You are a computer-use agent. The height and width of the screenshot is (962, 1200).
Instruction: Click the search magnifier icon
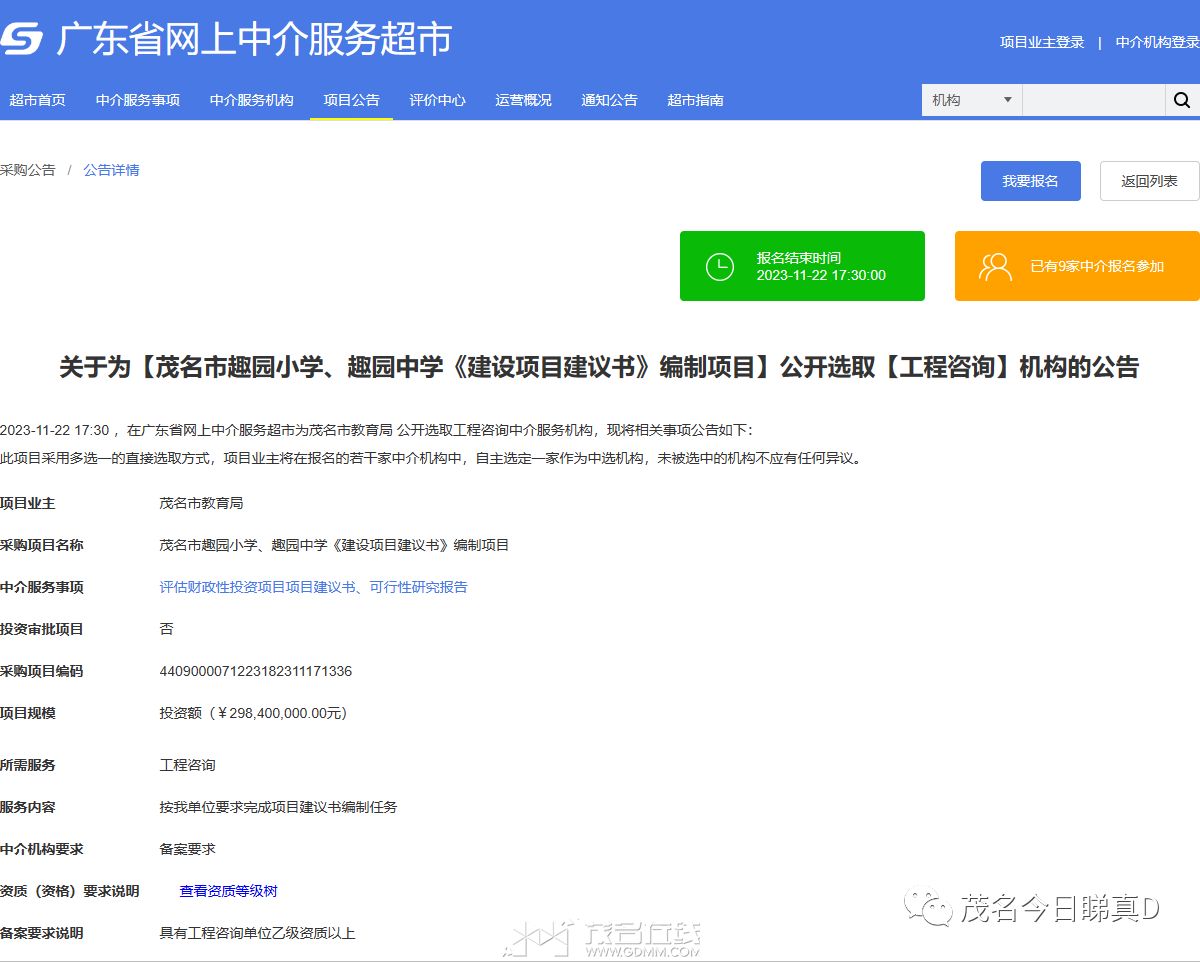pos(1182,100)
